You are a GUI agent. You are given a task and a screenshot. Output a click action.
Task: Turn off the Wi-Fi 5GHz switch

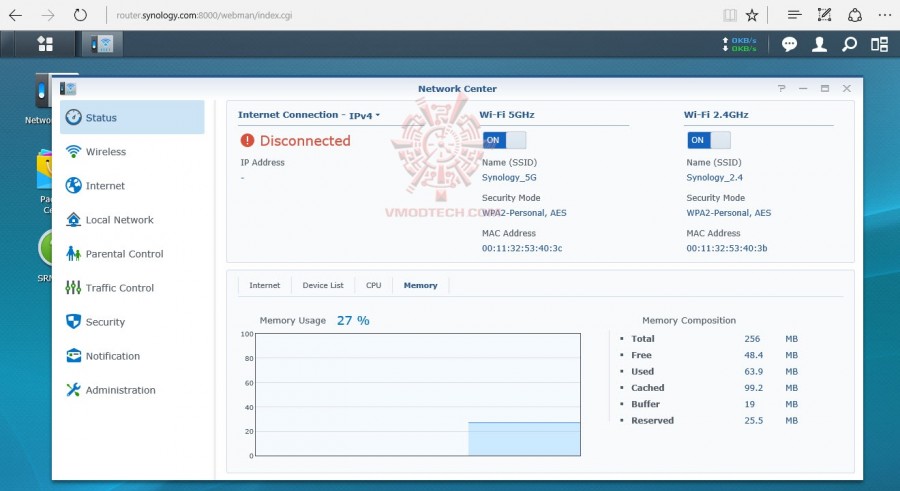(x=504, y=140)
